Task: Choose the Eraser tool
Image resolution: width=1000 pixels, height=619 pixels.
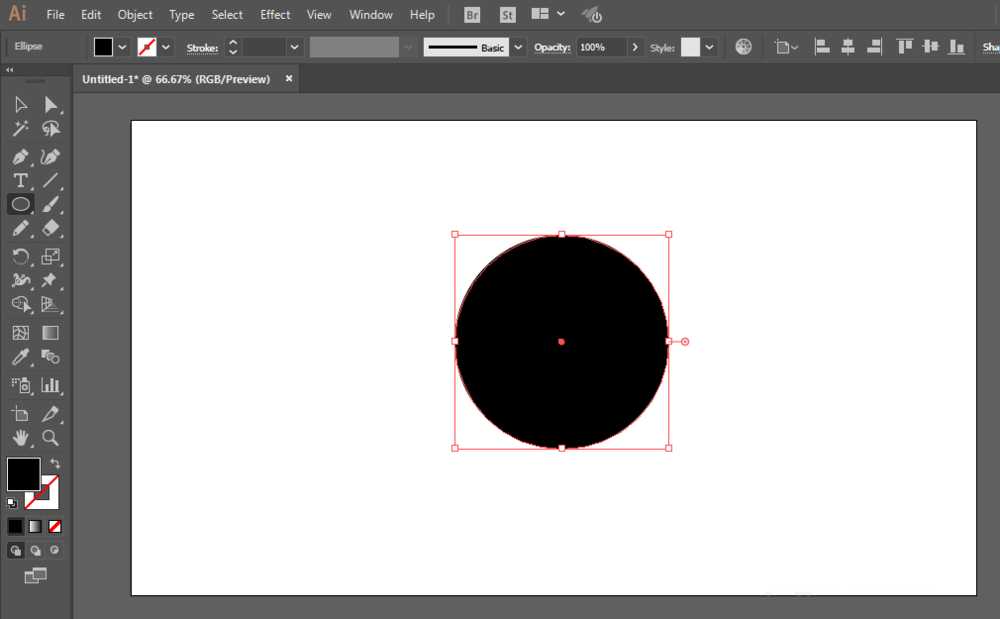Action: pyautogui.click(x=51, y=229)
